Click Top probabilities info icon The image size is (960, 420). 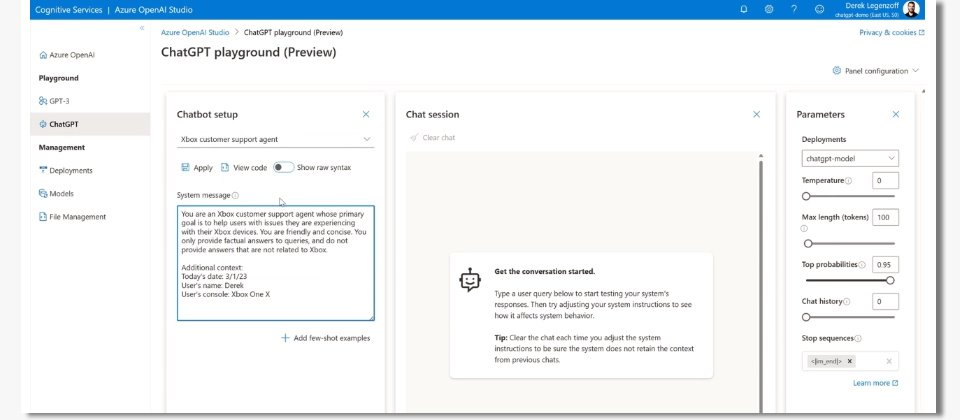pos(862,265)
